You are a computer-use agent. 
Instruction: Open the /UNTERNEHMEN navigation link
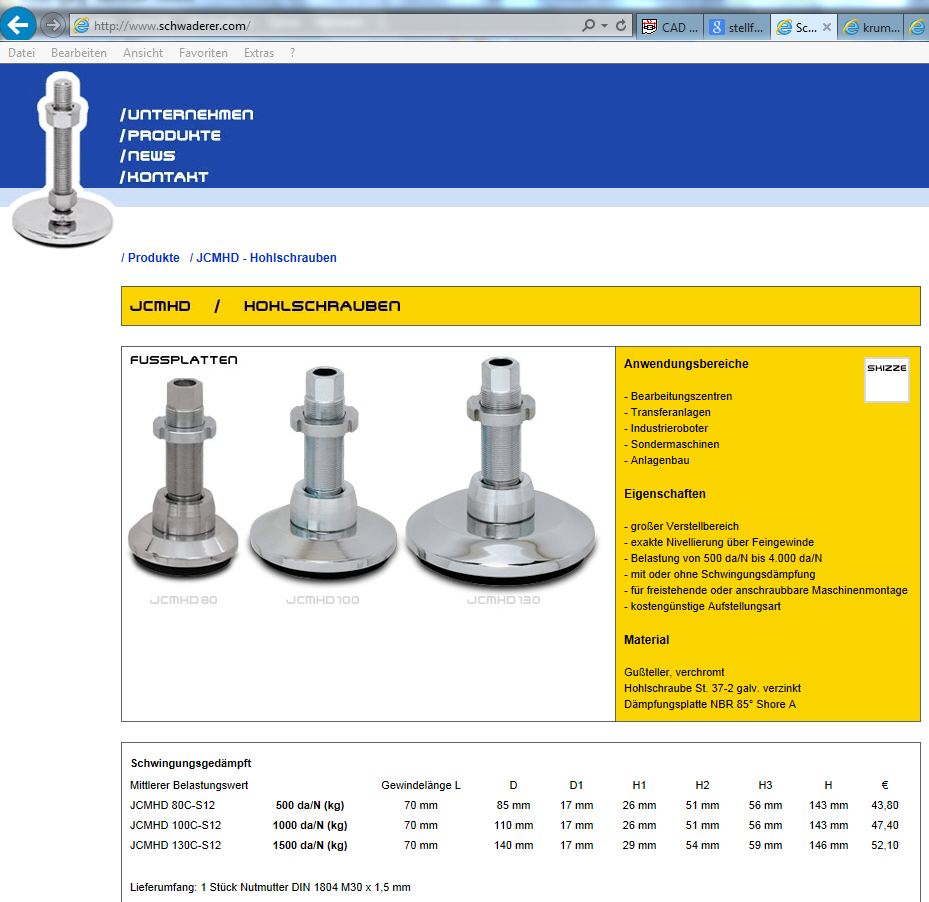click(x=187, y=114)
